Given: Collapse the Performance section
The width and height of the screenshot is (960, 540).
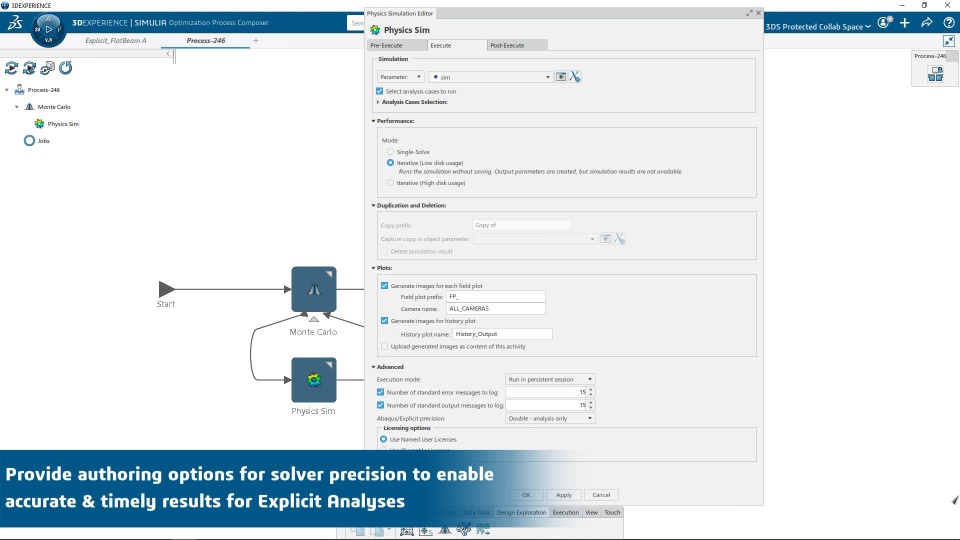Looking at the screenshot, I should [373, 121].
